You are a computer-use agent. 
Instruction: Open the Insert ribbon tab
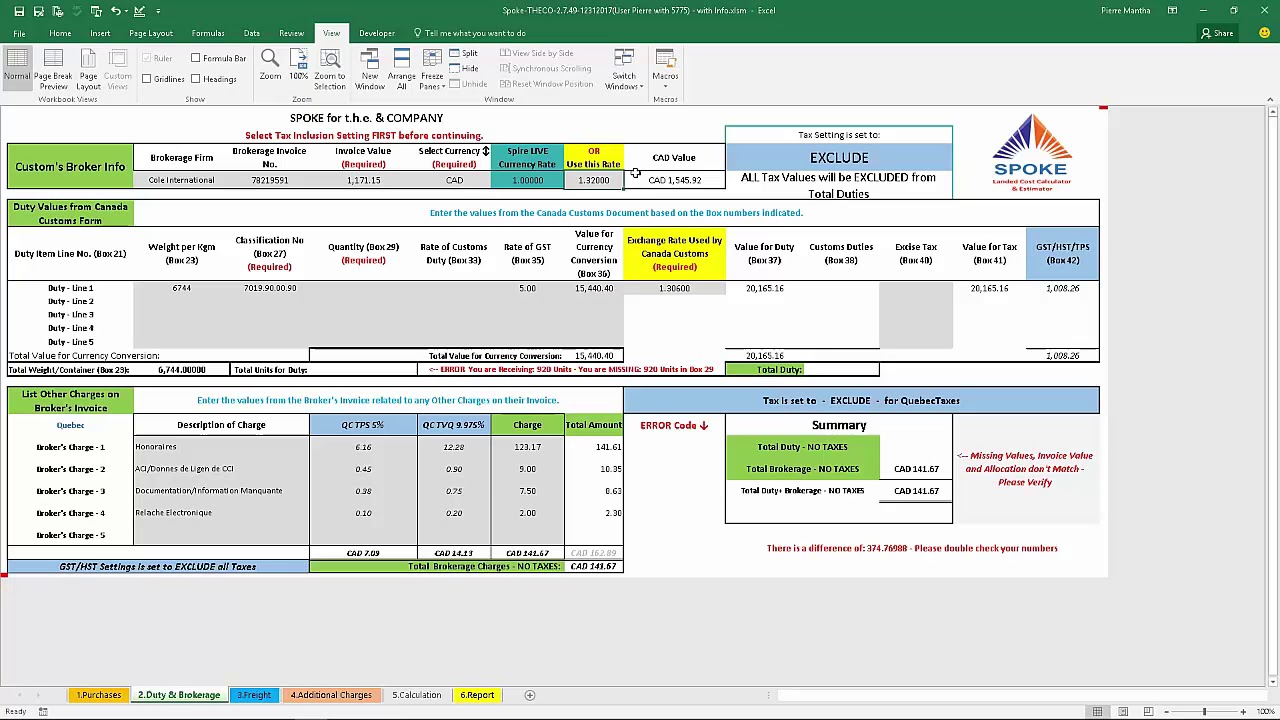(x=100, y=33)
